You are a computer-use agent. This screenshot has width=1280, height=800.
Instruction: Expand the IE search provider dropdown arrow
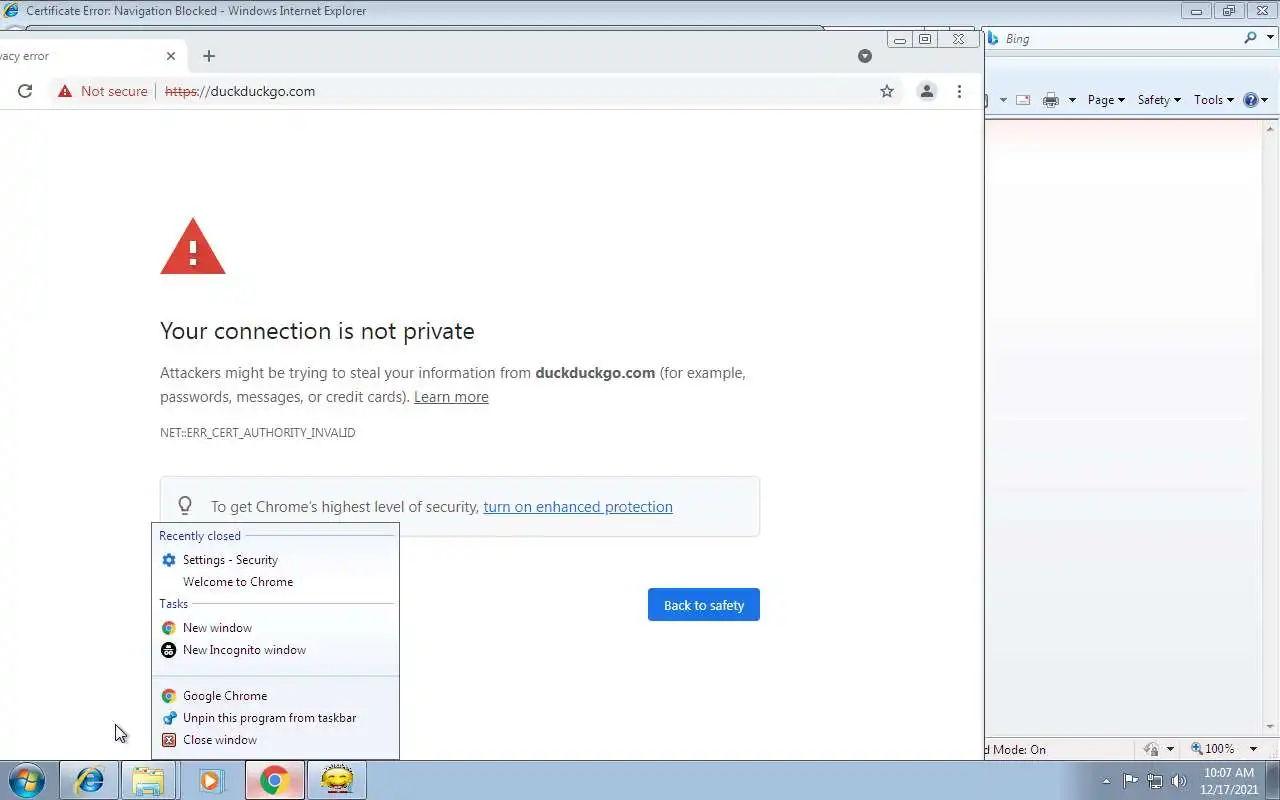click(1268, 38)
